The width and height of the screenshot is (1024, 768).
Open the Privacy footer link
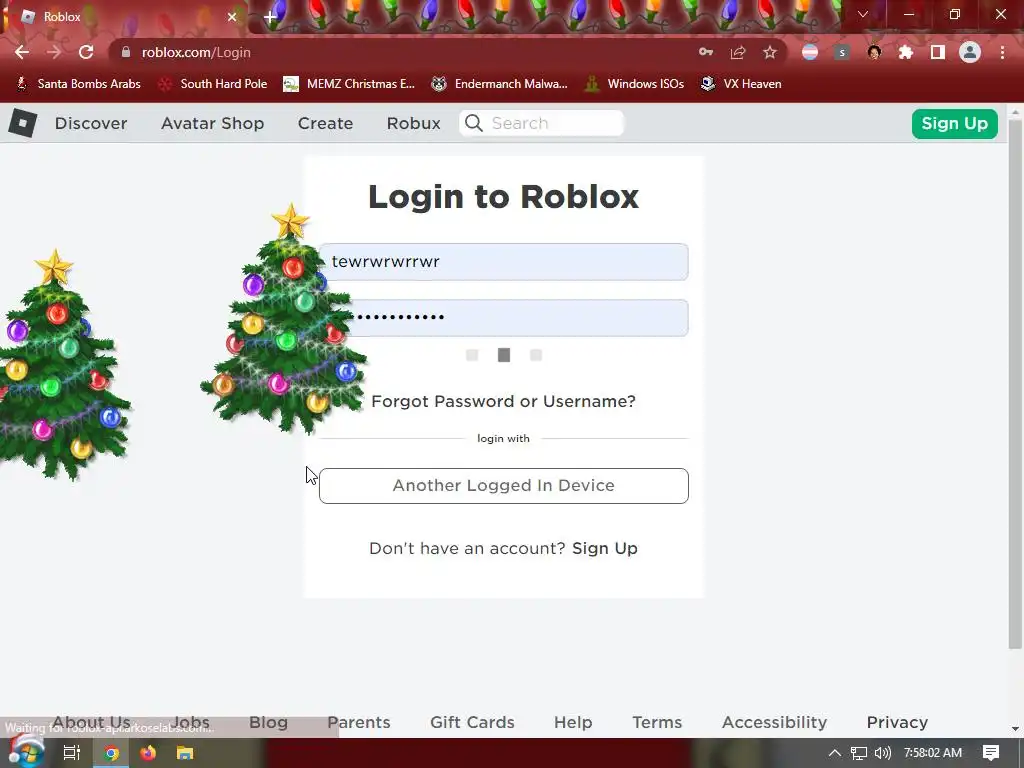point(897,722)
